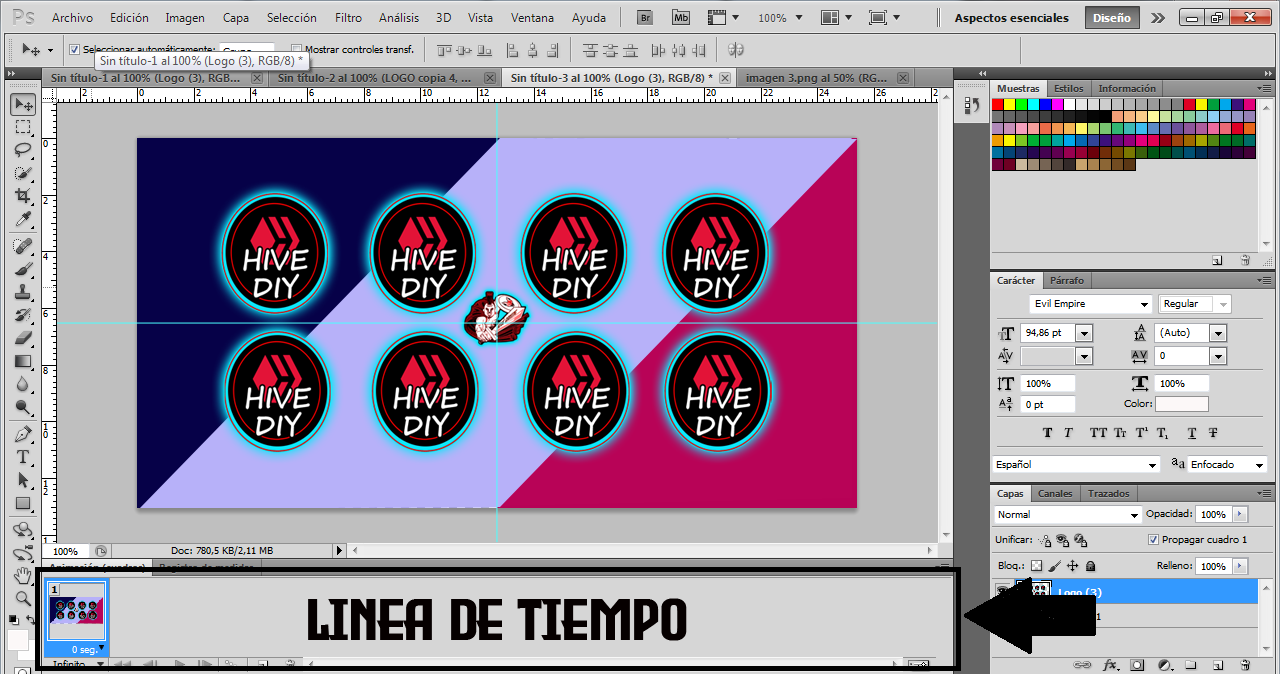The width and height of the screenshot is (1280, 674).
Task: Pick the red swatch in Muestras panel
Action: click(x=998, y=104)
